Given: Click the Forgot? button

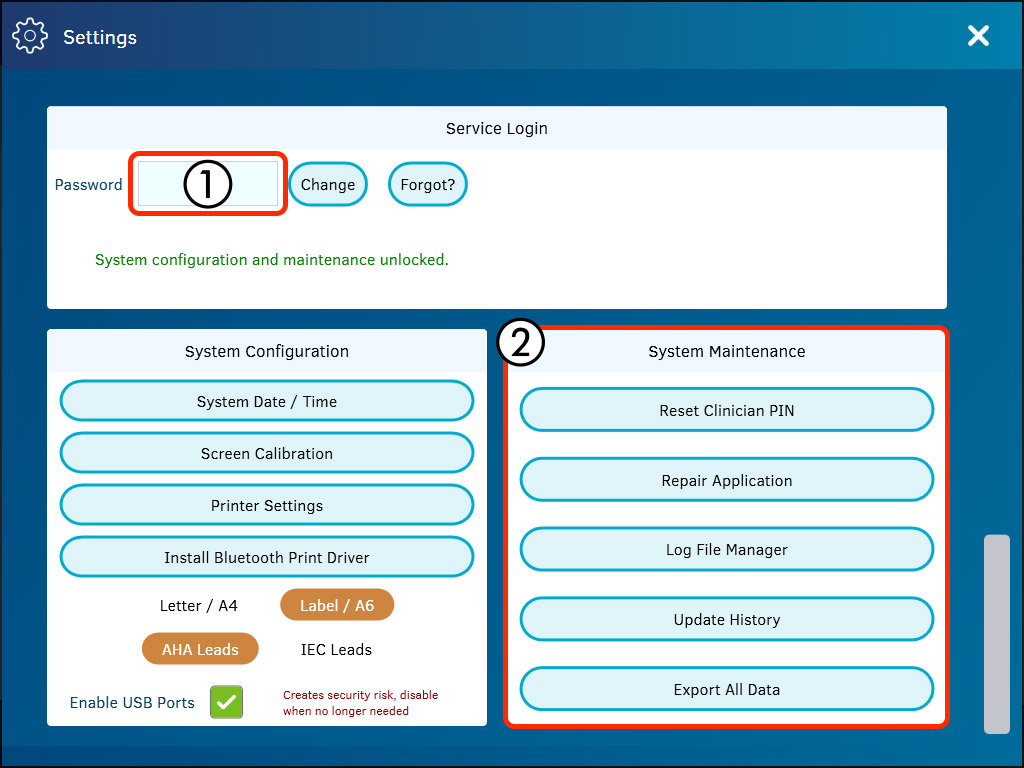Looking at the screenshot, I should click(427, 185).
